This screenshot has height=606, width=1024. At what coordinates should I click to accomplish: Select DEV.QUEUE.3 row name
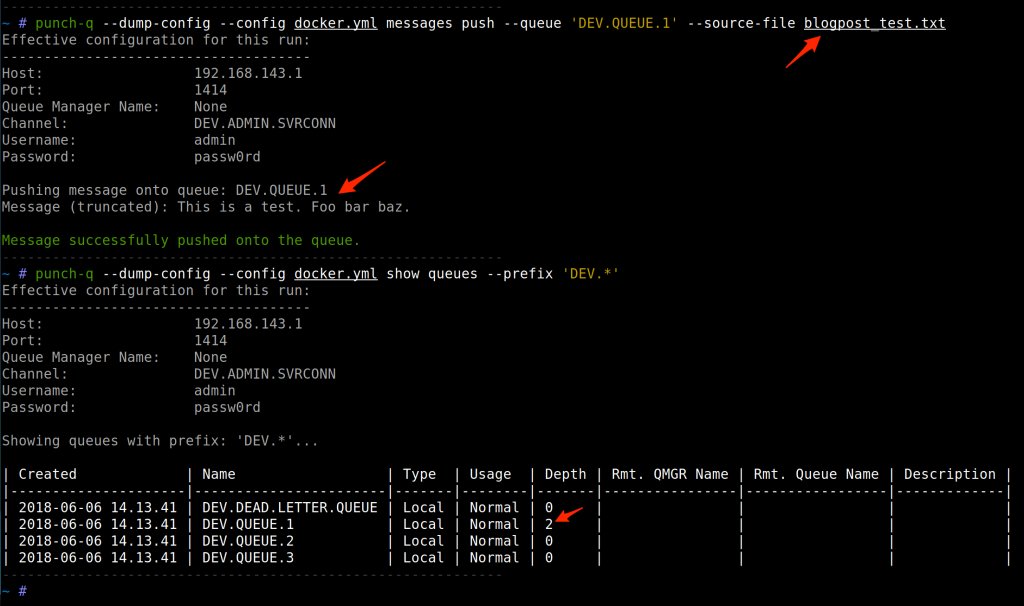coord(248,558)
